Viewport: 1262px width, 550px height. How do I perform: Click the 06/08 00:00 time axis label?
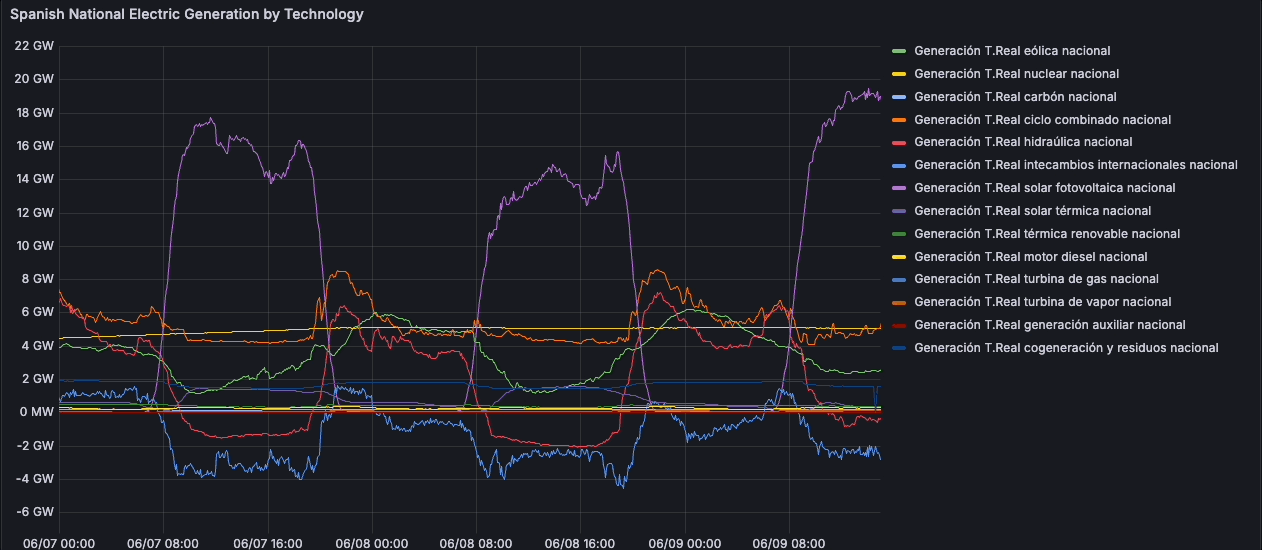(x=371, y=544)
